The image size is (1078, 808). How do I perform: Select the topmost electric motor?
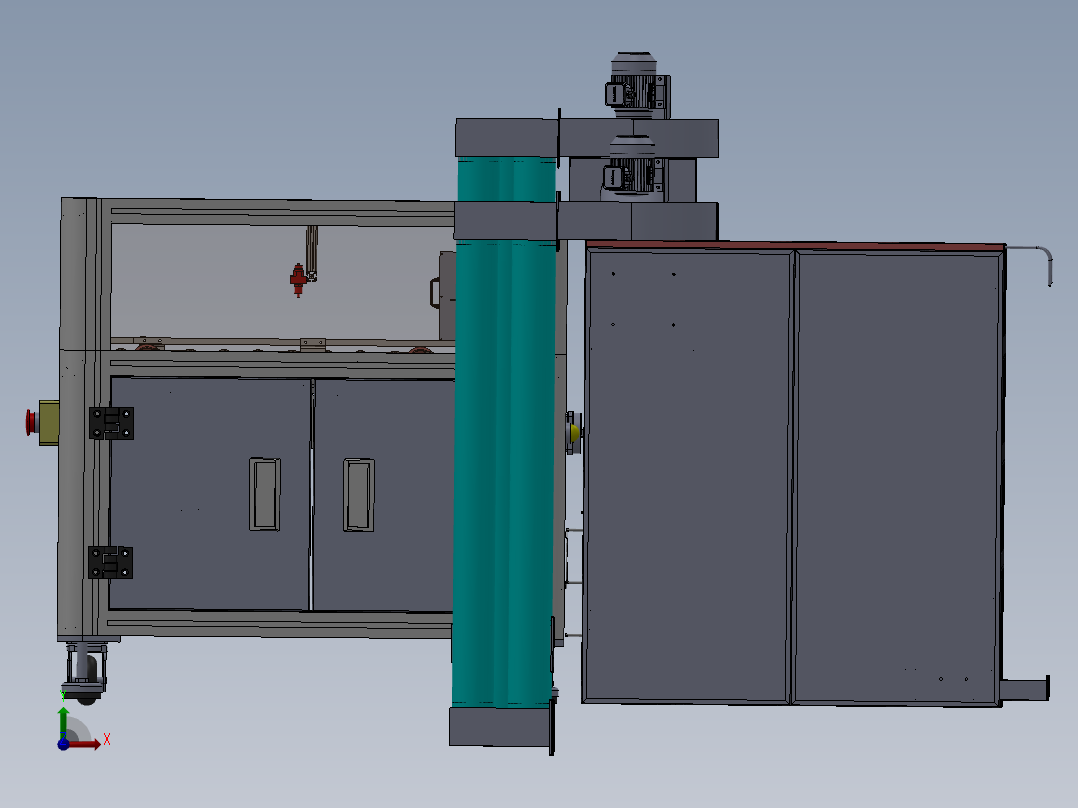[x=637, y=84]
